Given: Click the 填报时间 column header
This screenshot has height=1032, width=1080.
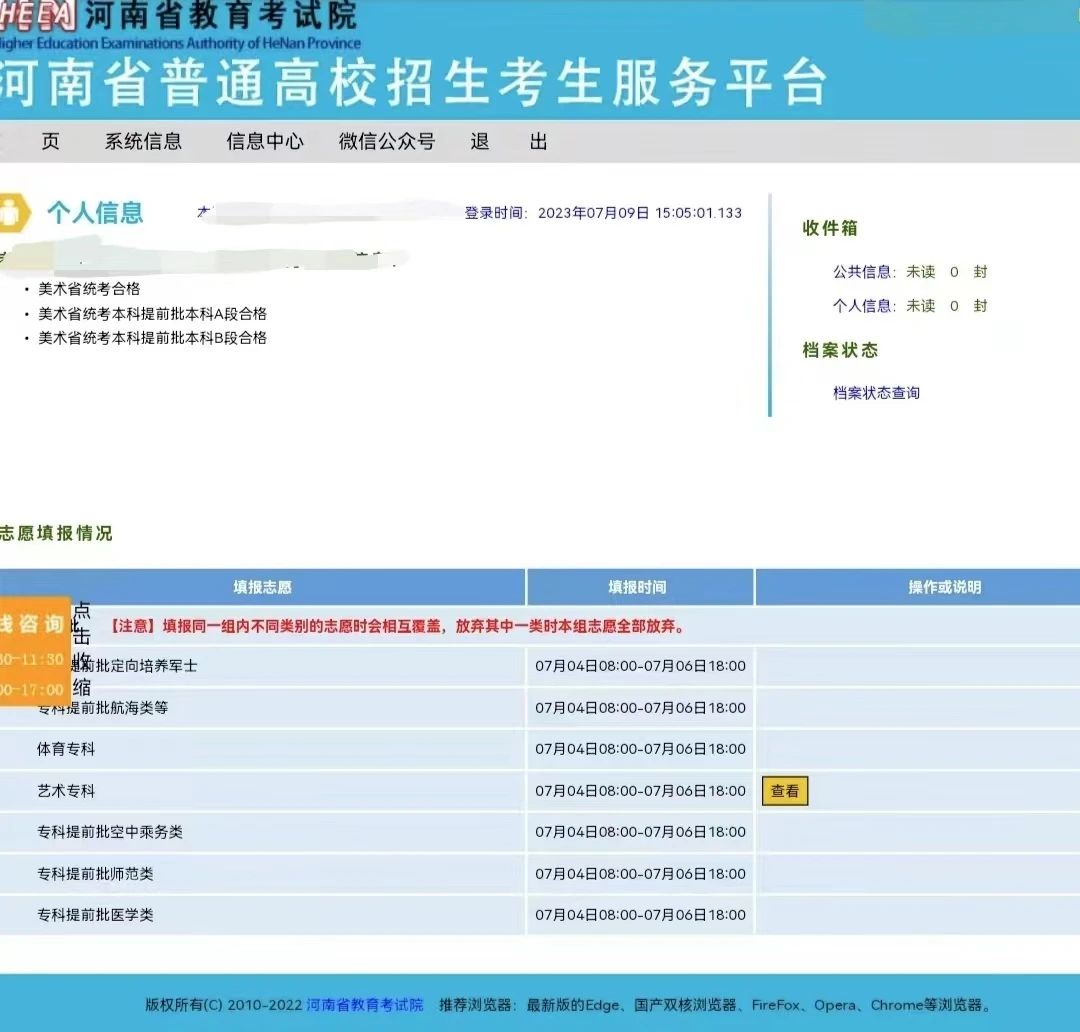Looking at the screenshot, I should pos(637,587).
